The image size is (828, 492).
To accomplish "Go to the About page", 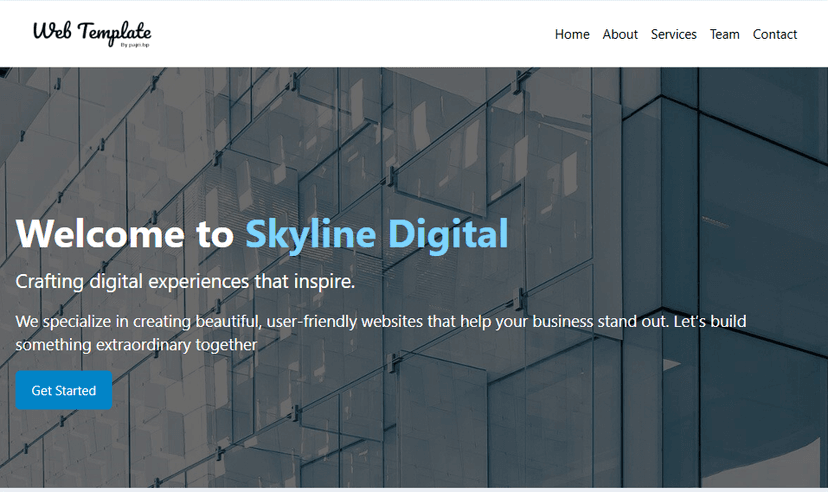I will pyautogui.click(x=620, y=34).
